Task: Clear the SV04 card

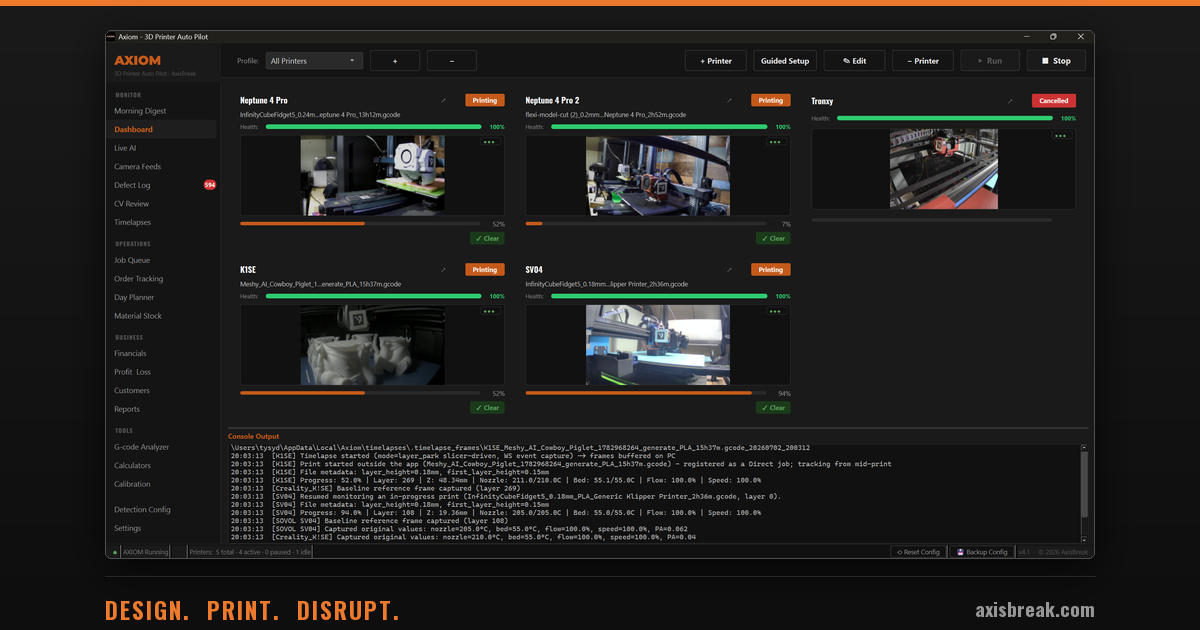Action: (x=773, y=407)
